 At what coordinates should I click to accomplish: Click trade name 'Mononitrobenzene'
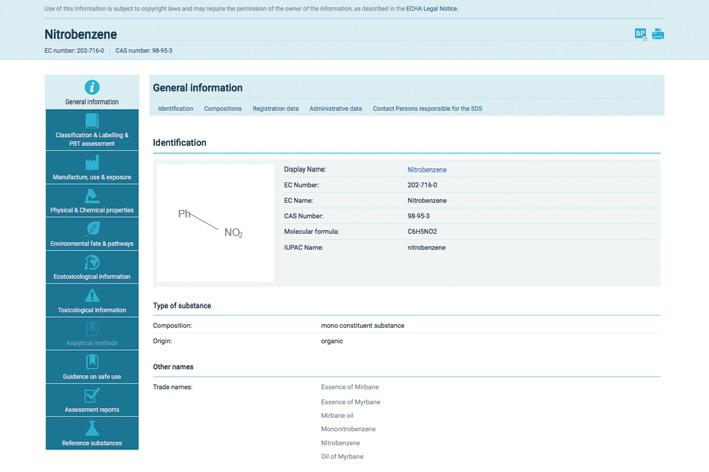[x=348, y=429]
